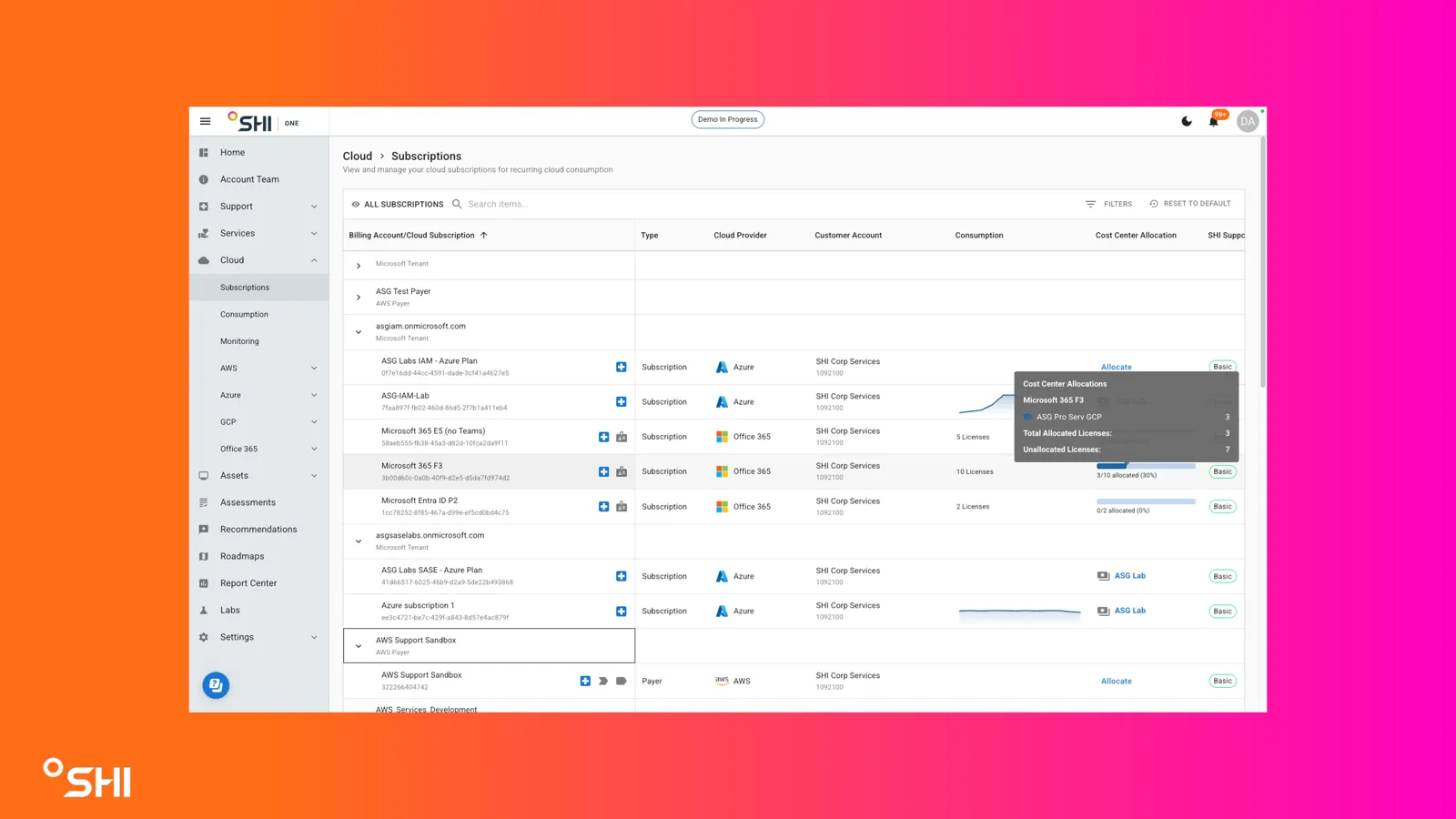Open the help chat bubble icon

click(216, 685)
